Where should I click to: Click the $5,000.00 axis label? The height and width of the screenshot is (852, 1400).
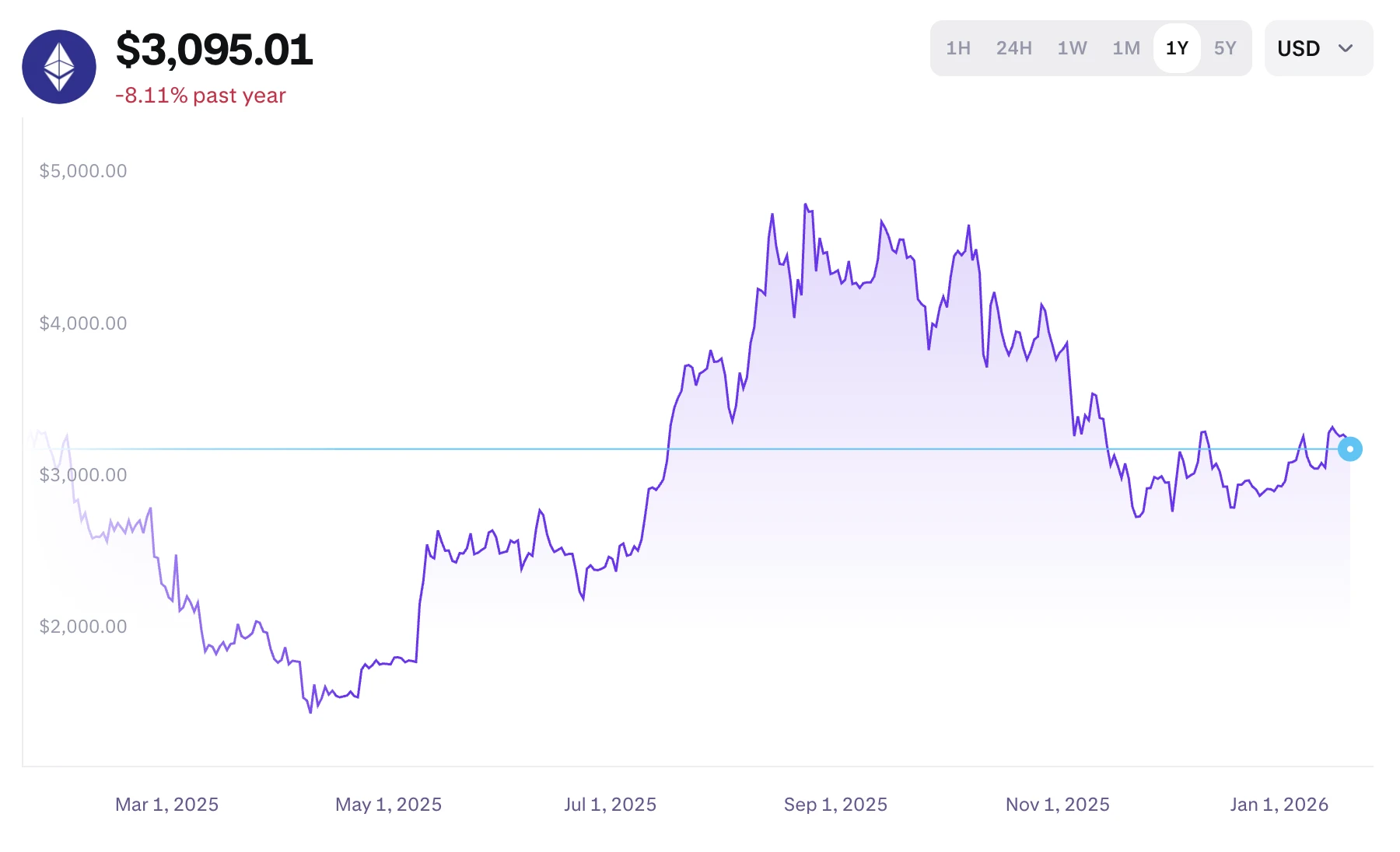[x=83, y=171]
